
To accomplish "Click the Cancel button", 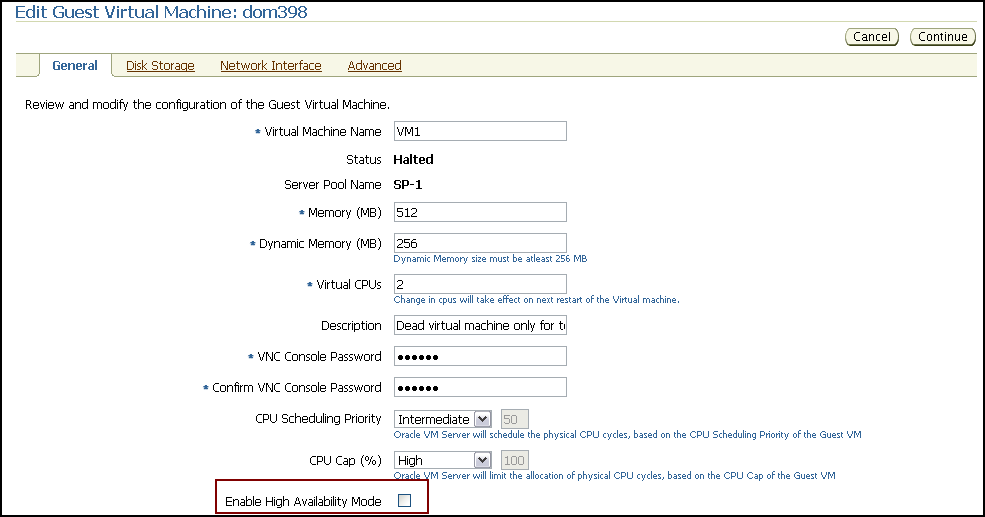I will (x=871, y=37).
